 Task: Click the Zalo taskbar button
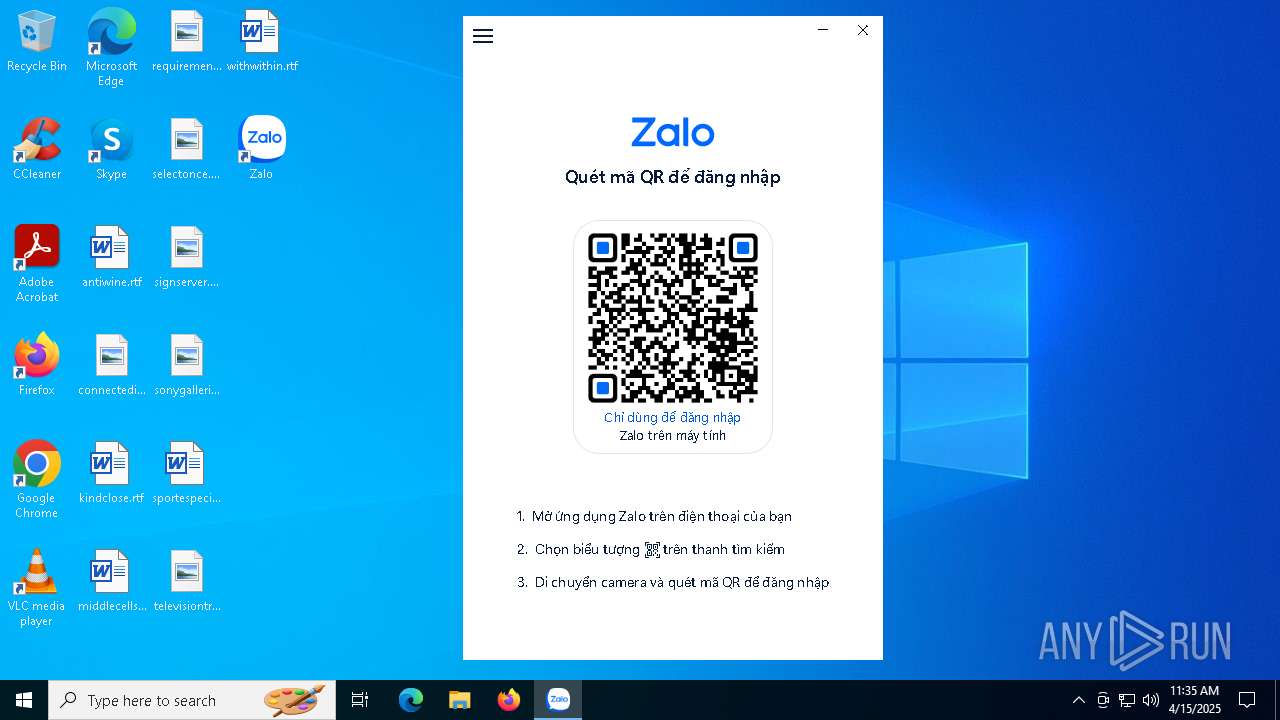tap(558, 700)
